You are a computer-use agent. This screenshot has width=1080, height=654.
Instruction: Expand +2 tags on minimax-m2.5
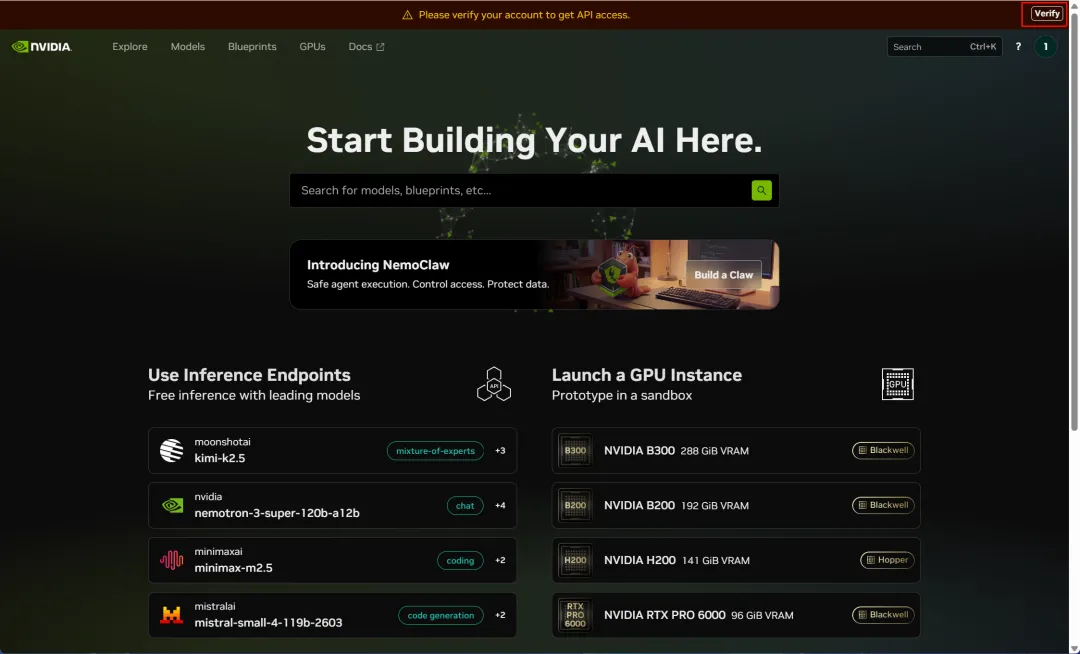point(500,560)
